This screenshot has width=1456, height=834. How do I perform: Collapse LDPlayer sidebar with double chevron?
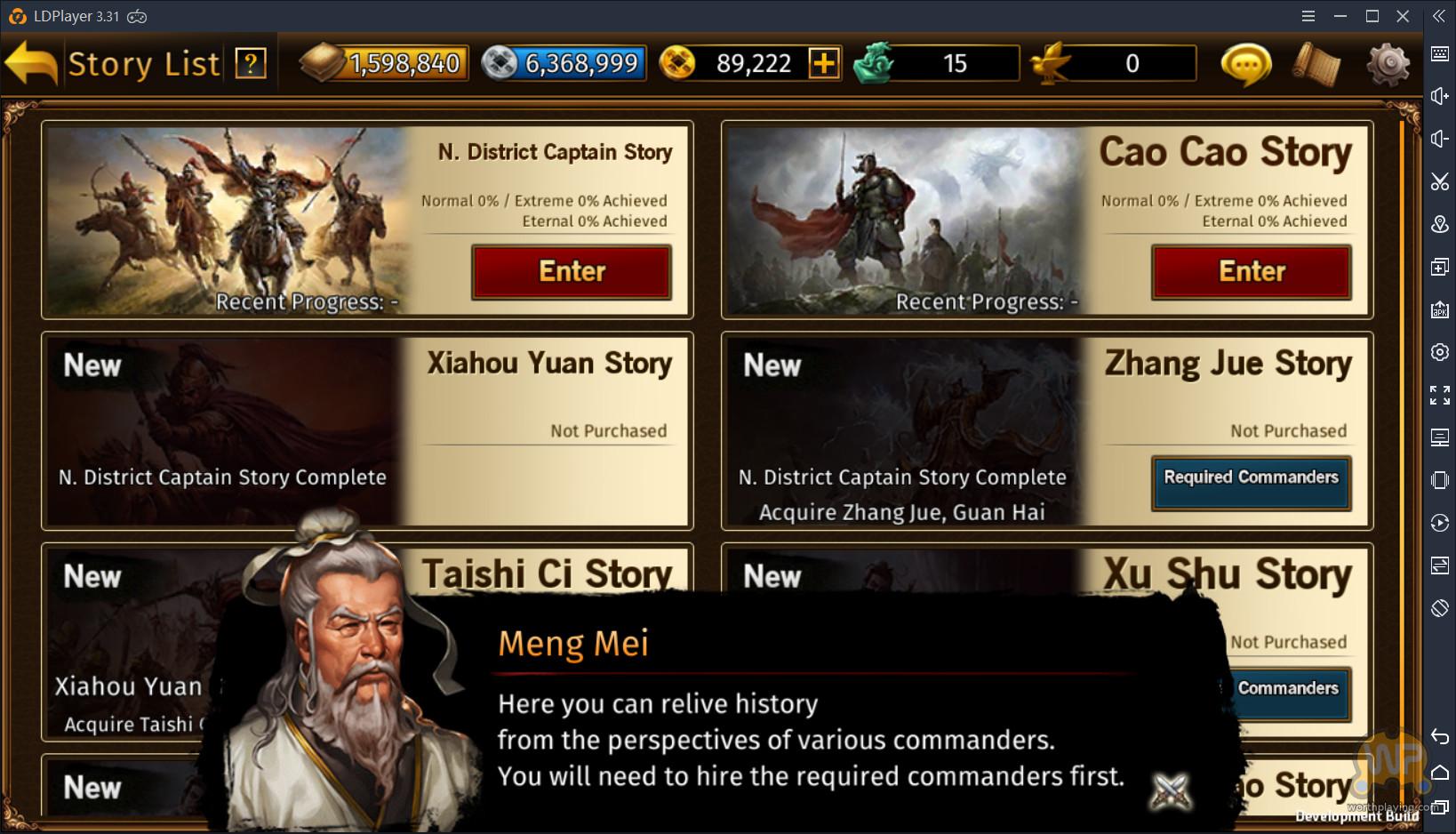(1438, 16)
